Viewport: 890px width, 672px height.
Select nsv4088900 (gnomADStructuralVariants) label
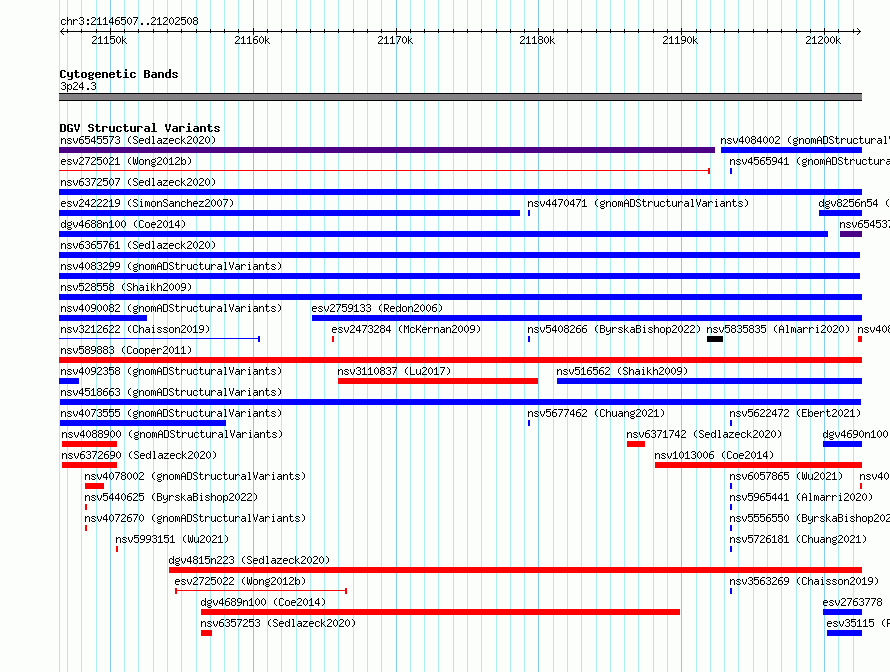point(172,434)
